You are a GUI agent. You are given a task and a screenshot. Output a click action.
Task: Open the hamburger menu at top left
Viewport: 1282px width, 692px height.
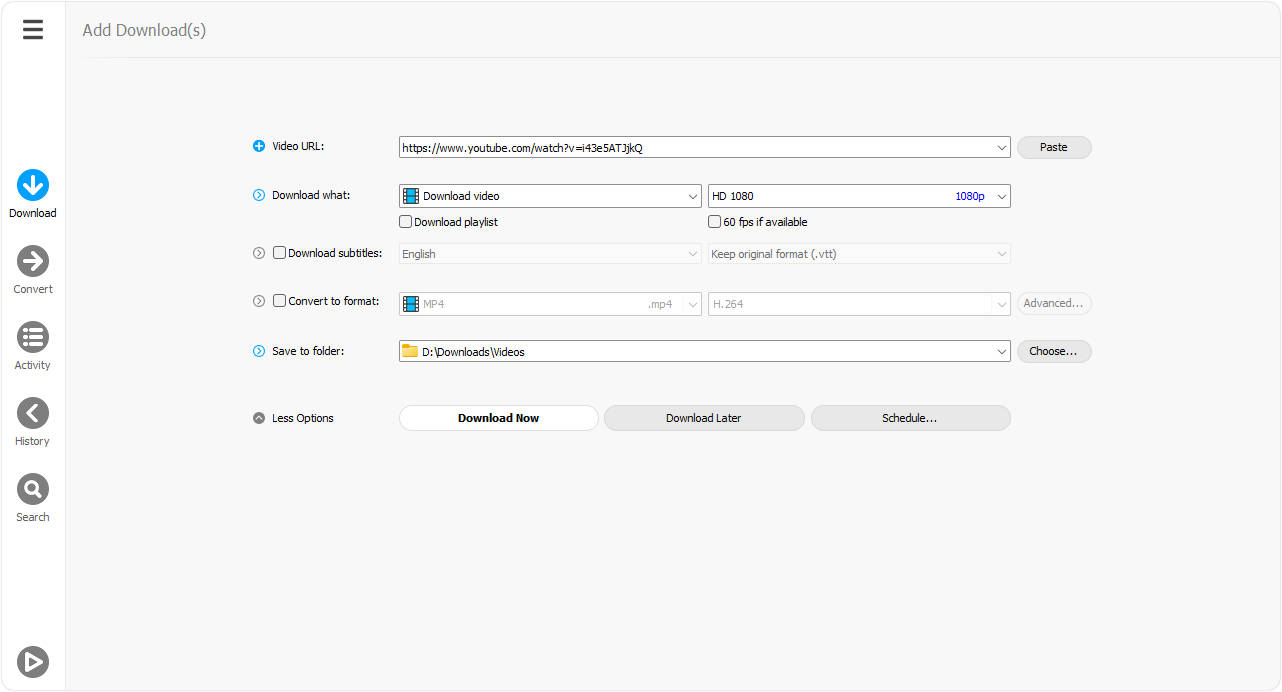33,29
